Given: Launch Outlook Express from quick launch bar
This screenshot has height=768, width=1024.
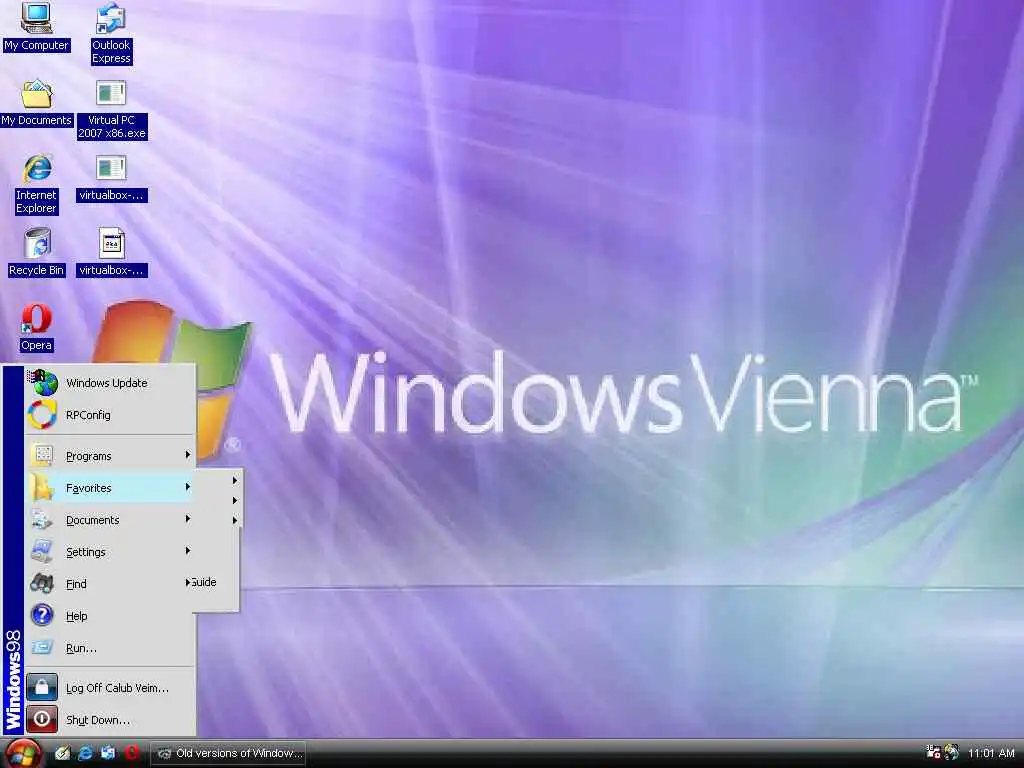Looking at the screenshot, I should 108,753.
